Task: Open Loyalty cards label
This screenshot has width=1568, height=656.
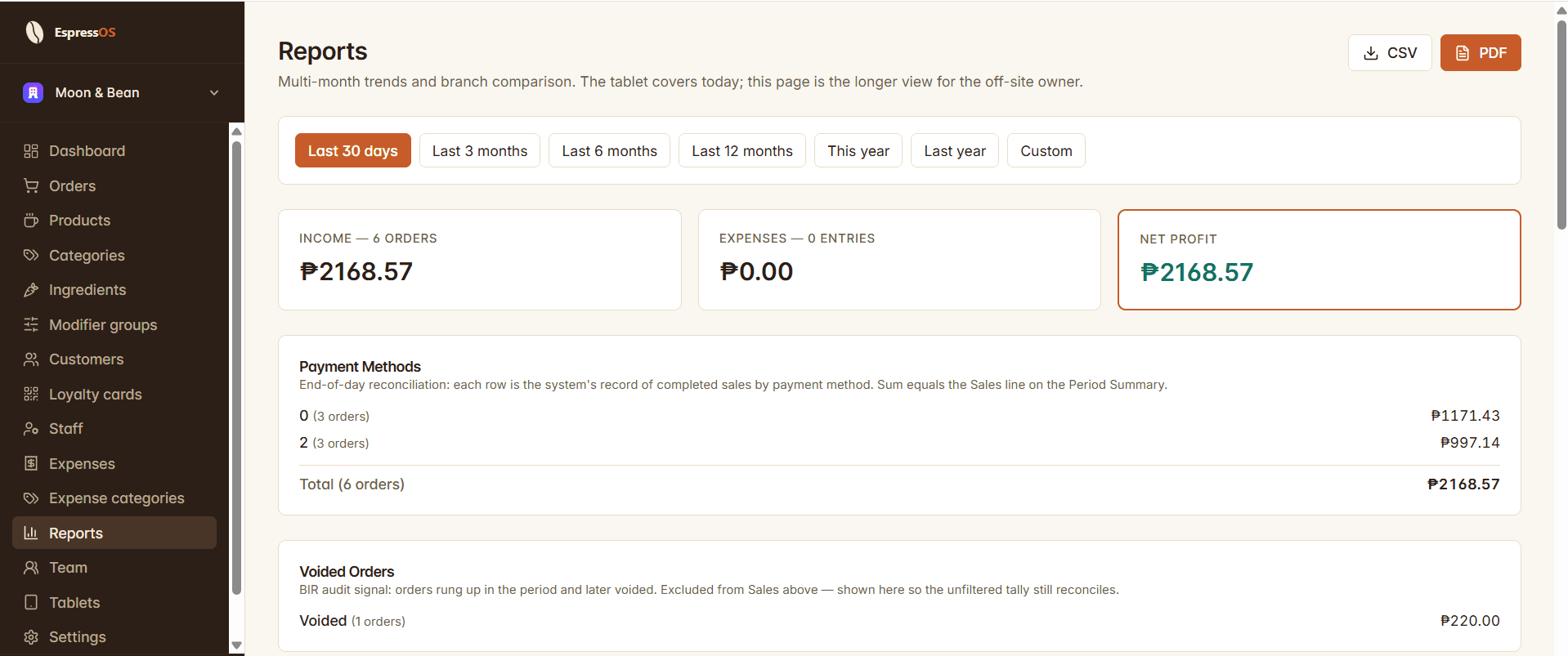Action: [96, 395]
